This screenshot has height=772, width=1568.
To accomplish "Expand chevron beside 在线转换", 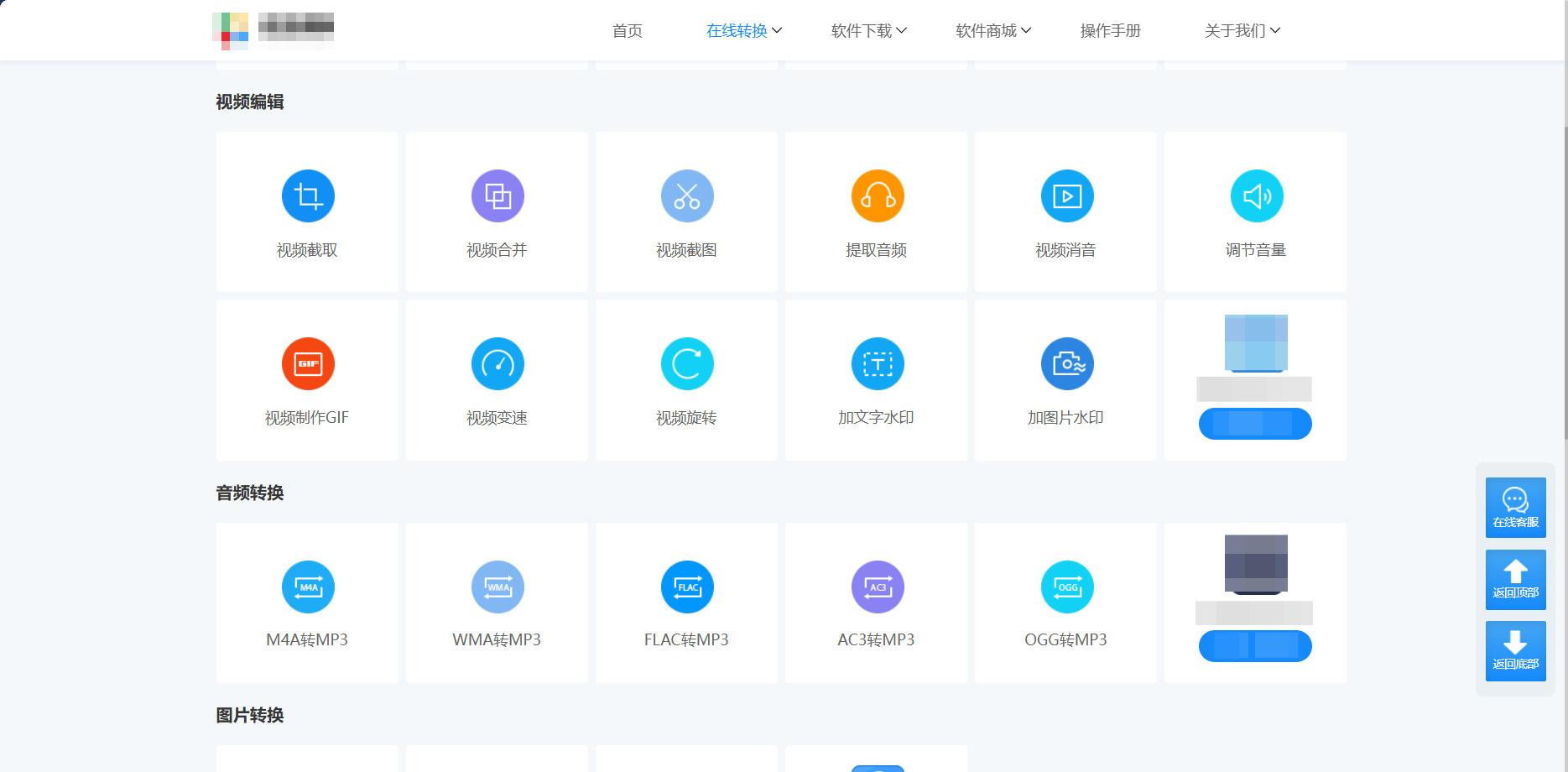I will (x=777, y=30).
